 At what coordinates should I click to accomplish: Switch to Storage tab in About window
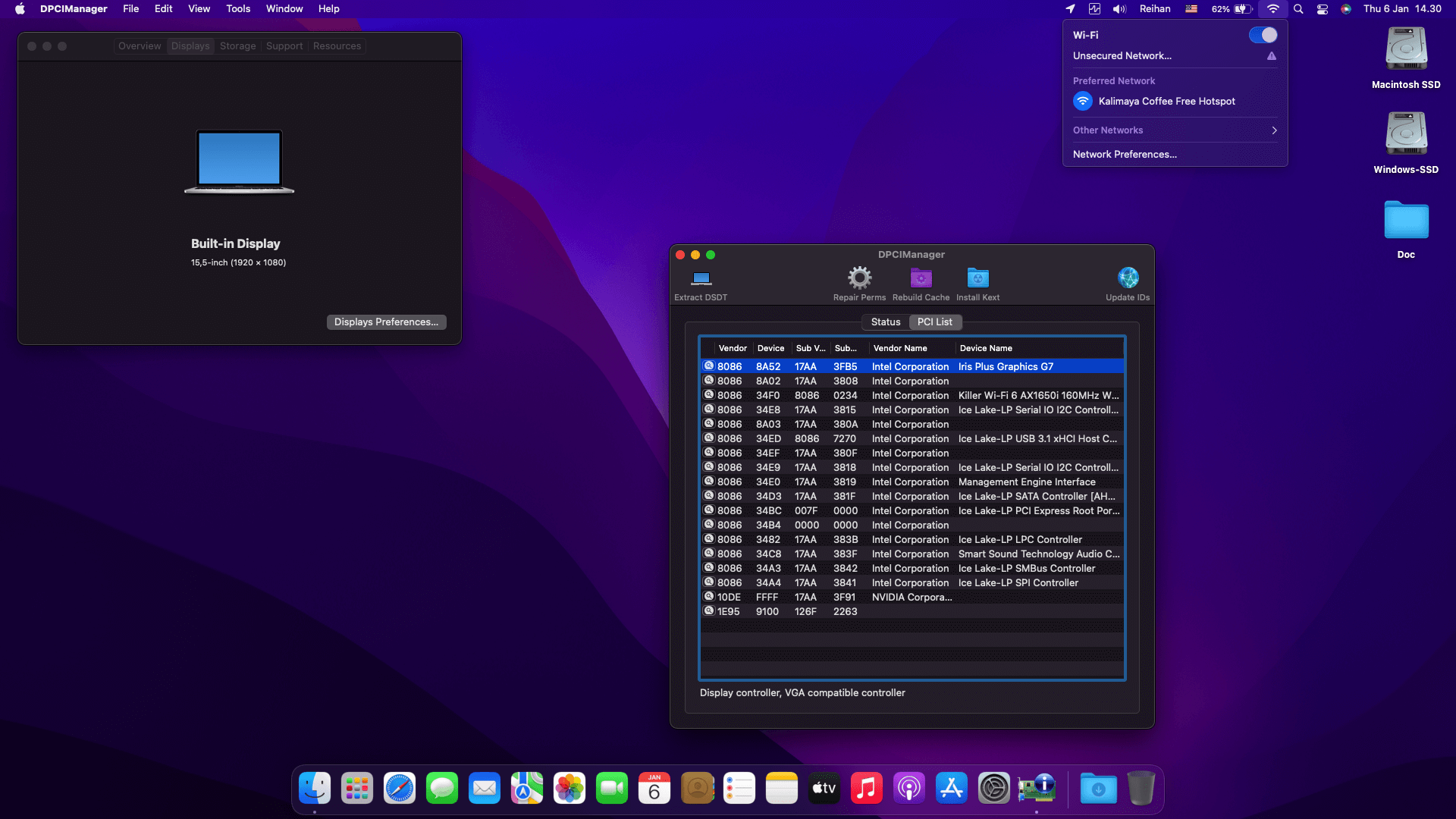[238, 46]
